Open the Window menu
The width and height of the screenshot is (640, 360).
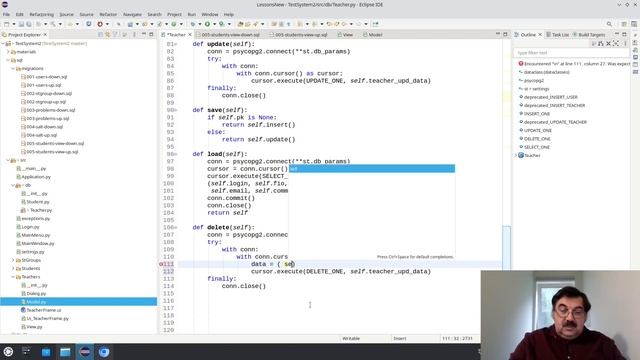click(x=210, y=14)
